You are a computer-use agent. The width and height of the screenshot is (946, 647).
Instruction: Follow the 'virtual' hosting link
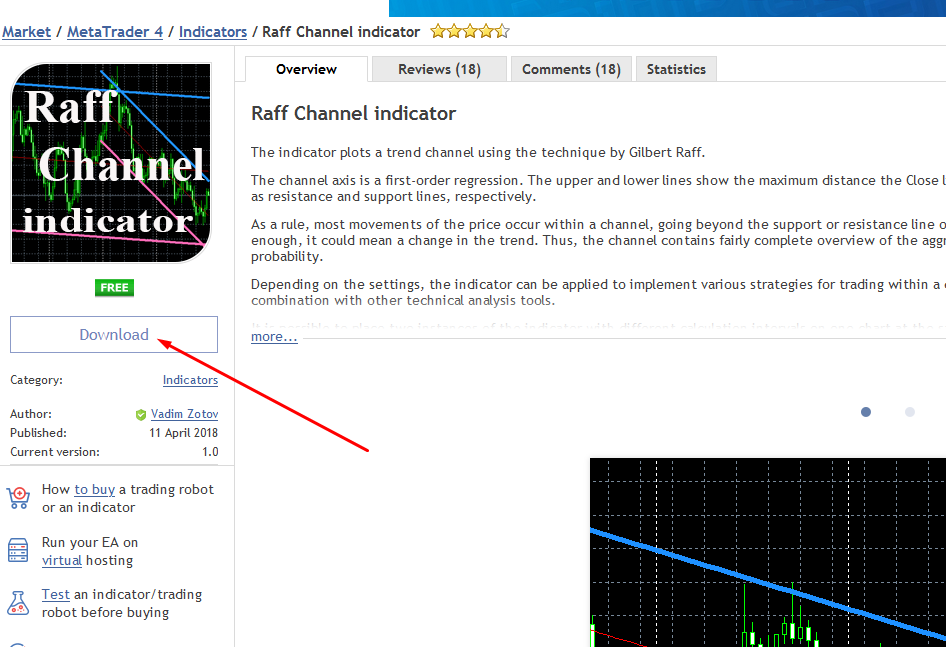click(x=62, y=561)
